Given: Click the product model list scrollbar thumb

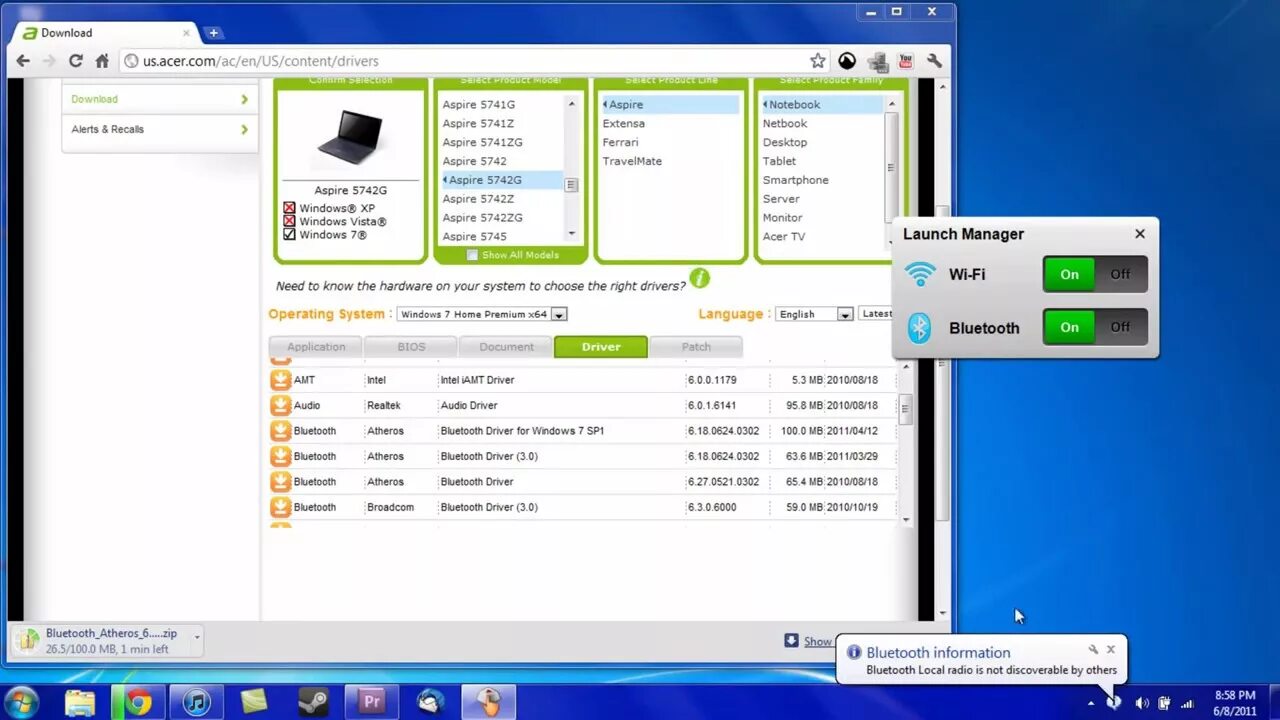Looking at the screenshot, I should pyautogui.click(x=572, y=184).
